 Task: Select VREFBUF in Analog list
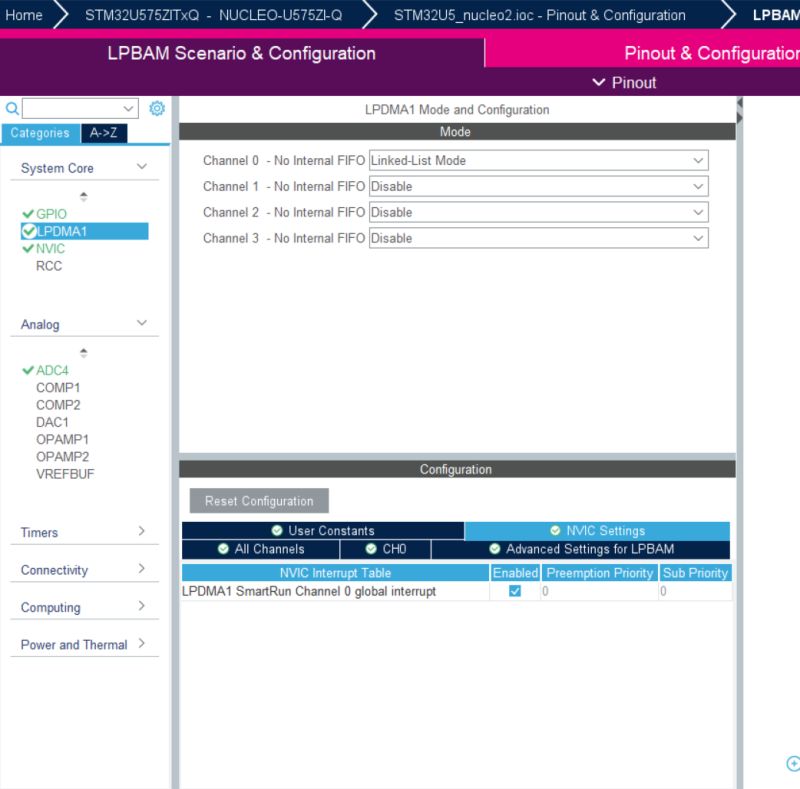click(65, 474)
